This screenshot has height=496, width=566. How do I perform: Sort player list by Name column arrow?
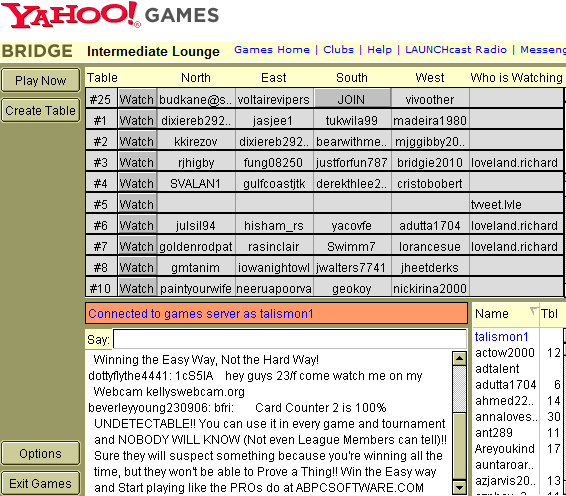[x=534, y=311]
